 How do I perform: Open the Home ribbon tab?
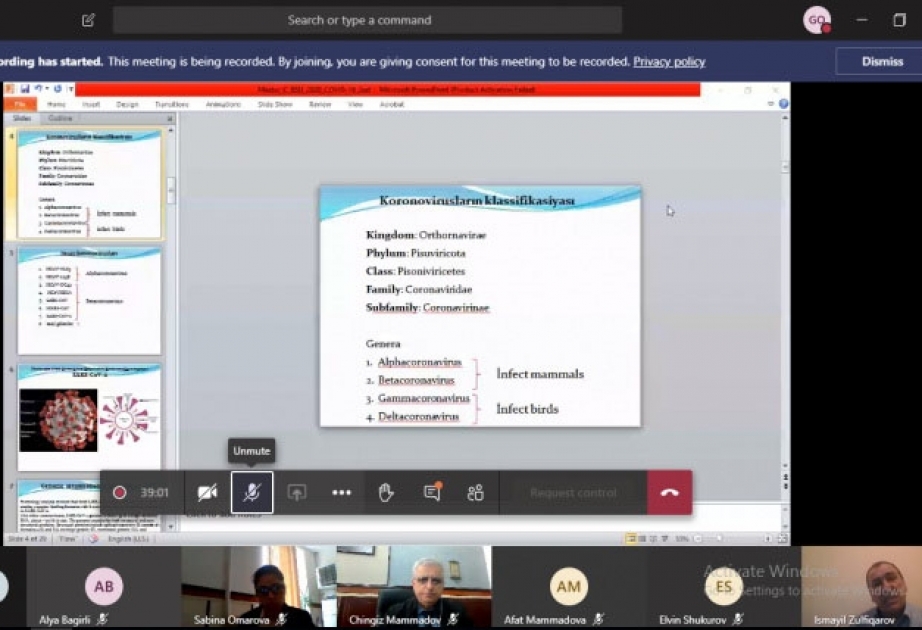56,104
